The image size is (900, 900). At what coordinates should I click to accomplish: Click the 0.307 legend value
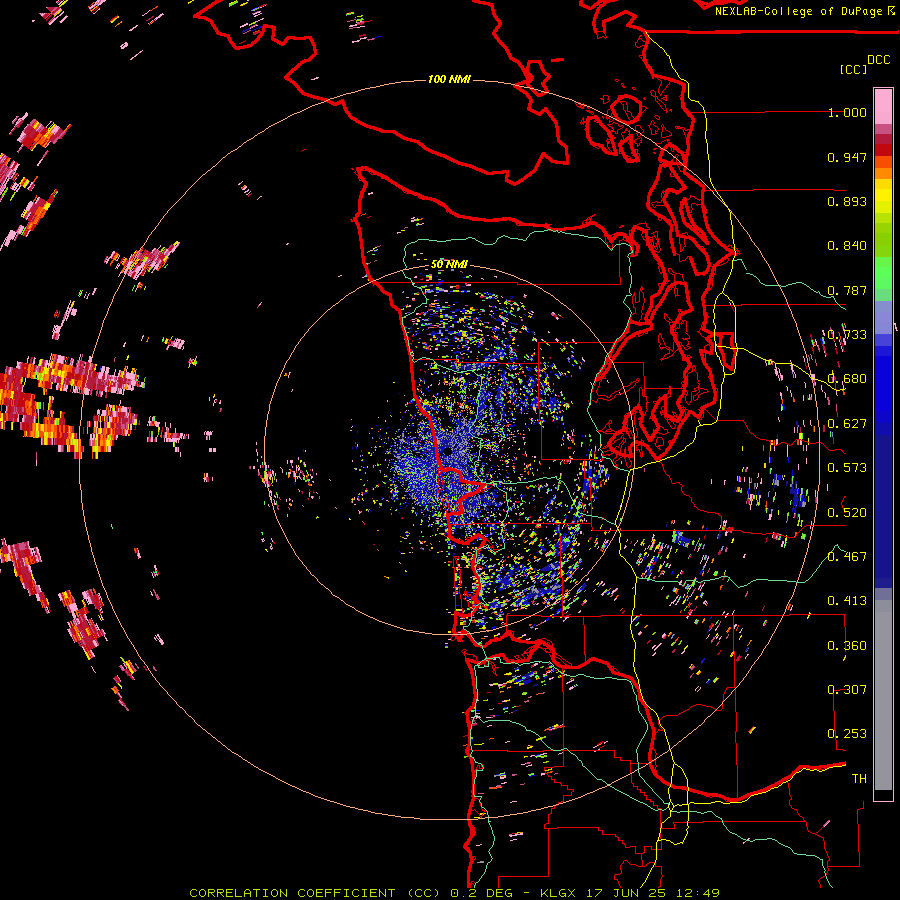[847, 690]
